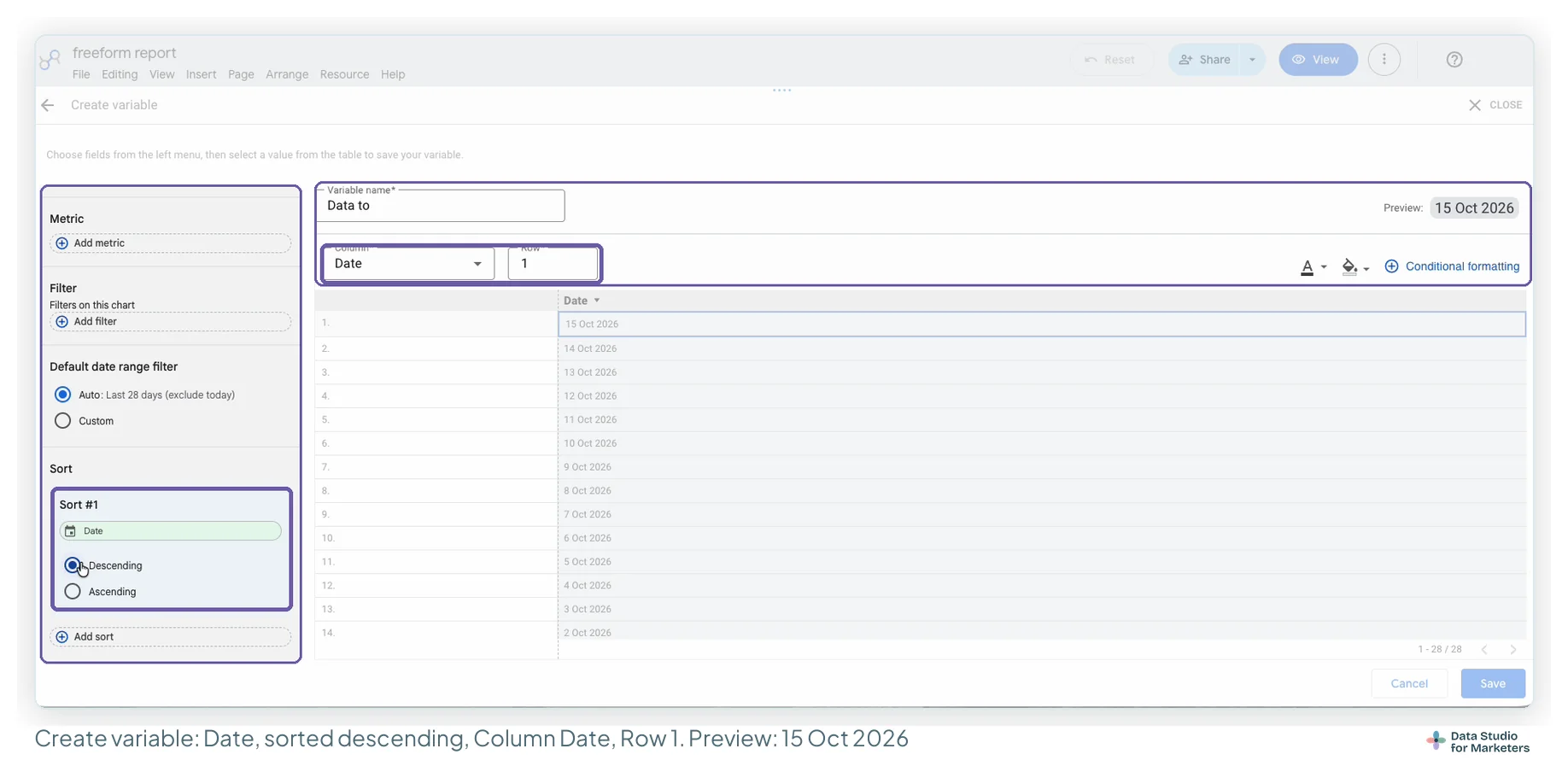Screen dimensions: 1568x772
Task: Open the Page menu
Action: (241, 75)
